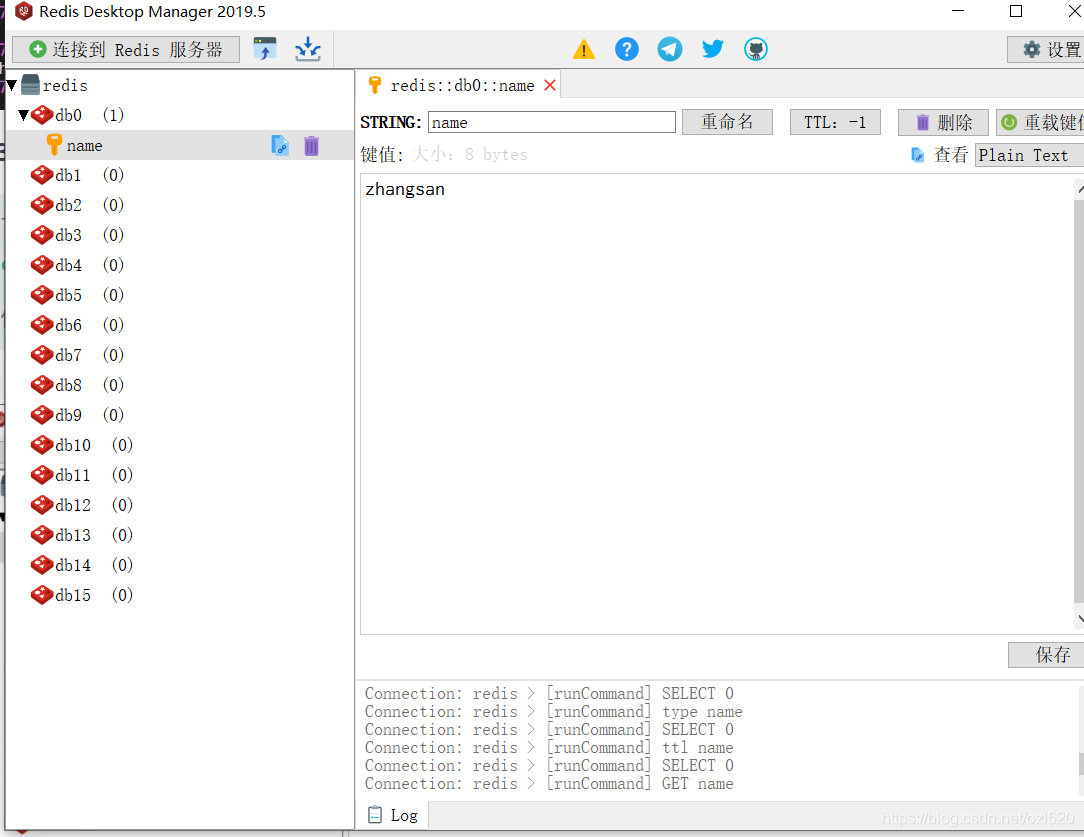1084x837 pixels.
Task: Click the db0 database cube icon
Action: pos(42,115)
